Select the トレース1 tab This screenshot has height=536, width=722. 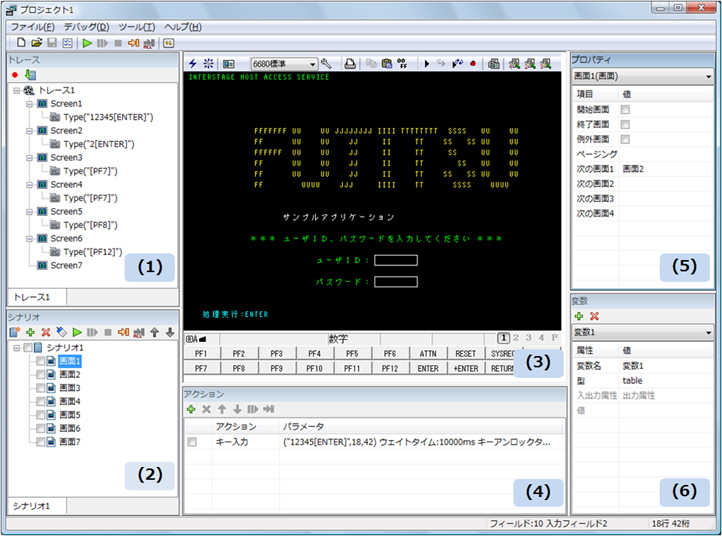[32, 297]
